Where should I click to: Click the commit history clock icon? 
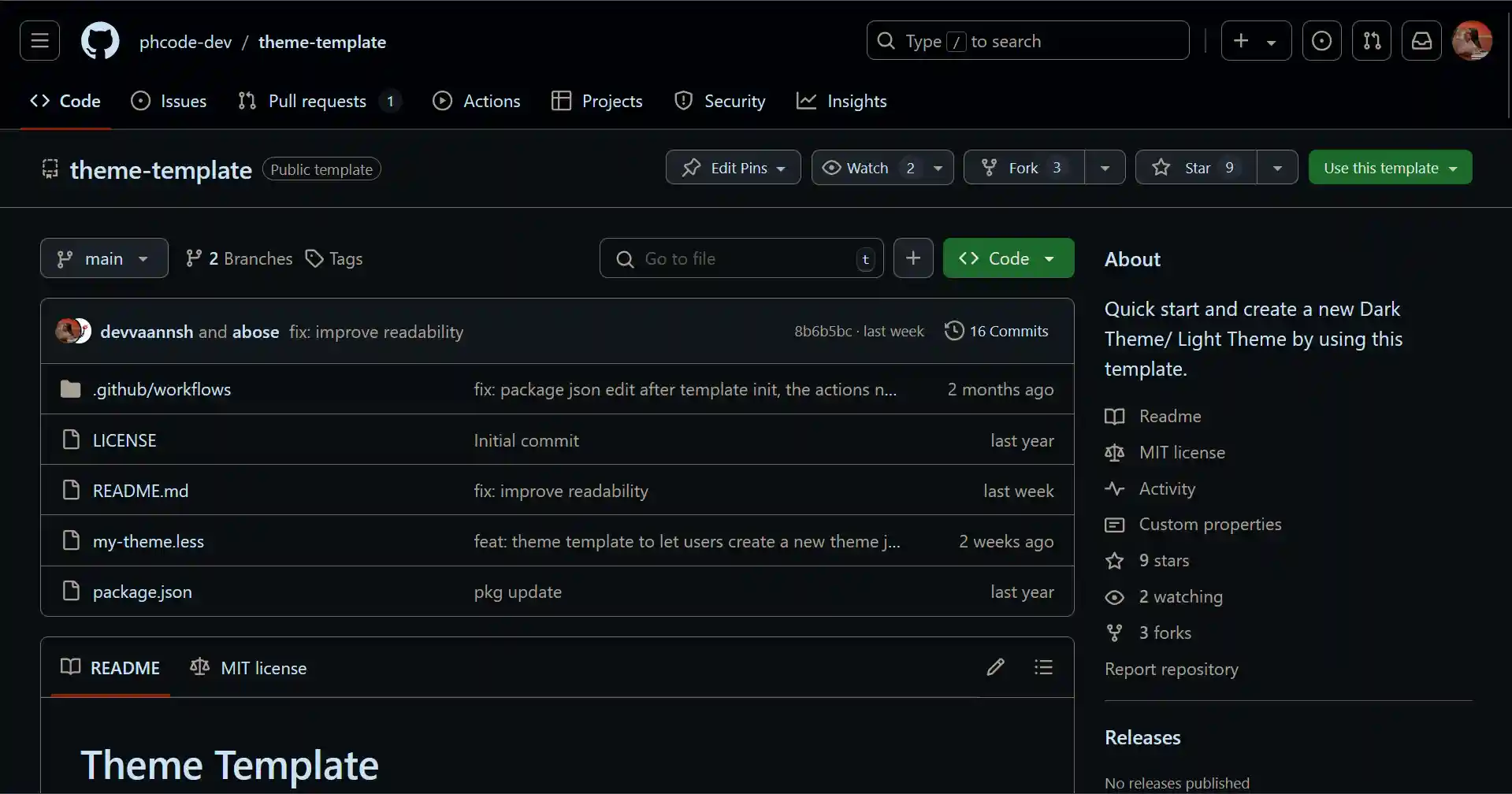[954, 331]
